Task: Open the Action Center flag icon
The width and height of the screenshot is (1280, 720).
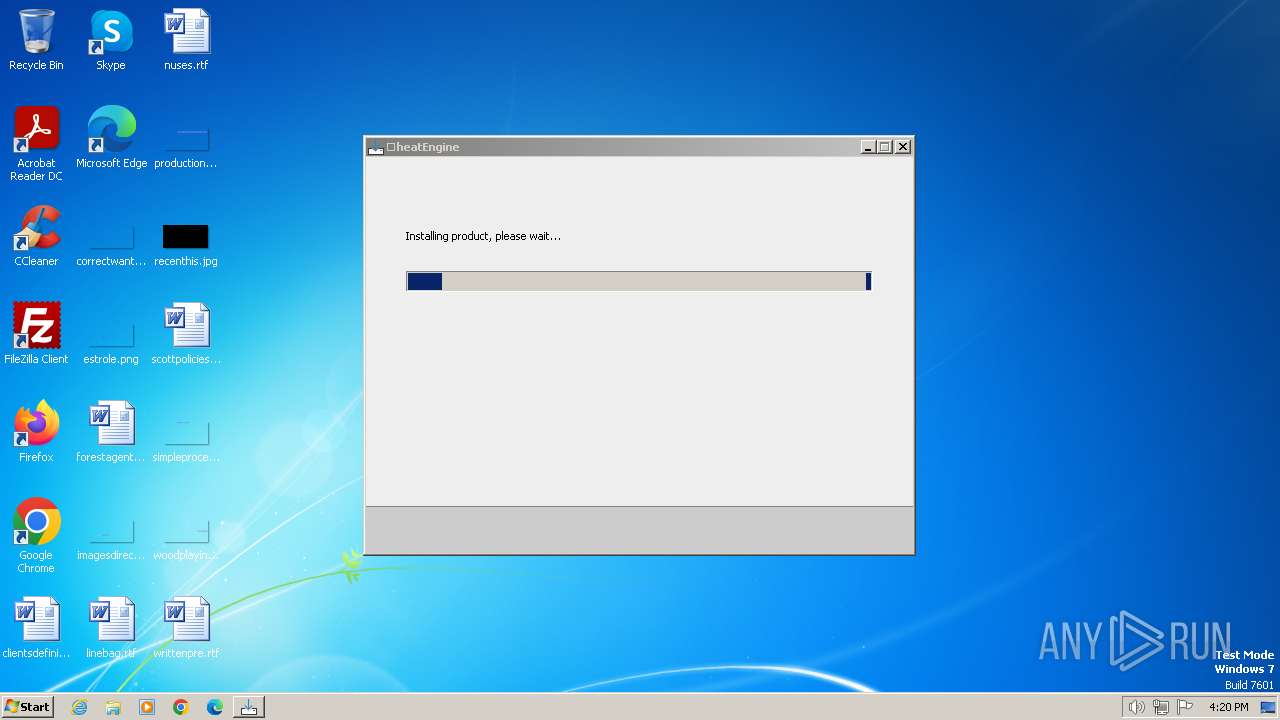Action: coord(1185,707)
